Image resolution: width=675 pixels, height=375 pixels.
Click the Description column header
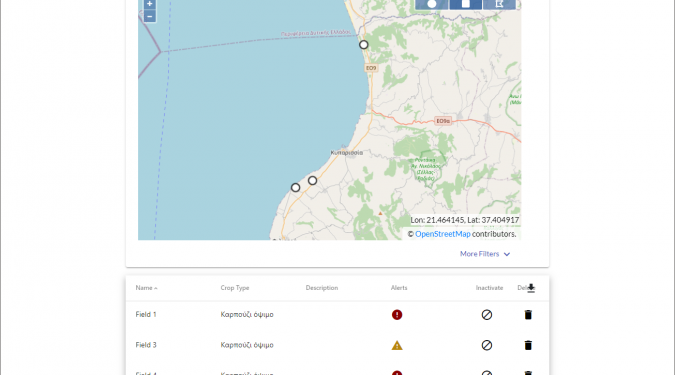click(322, 288)
